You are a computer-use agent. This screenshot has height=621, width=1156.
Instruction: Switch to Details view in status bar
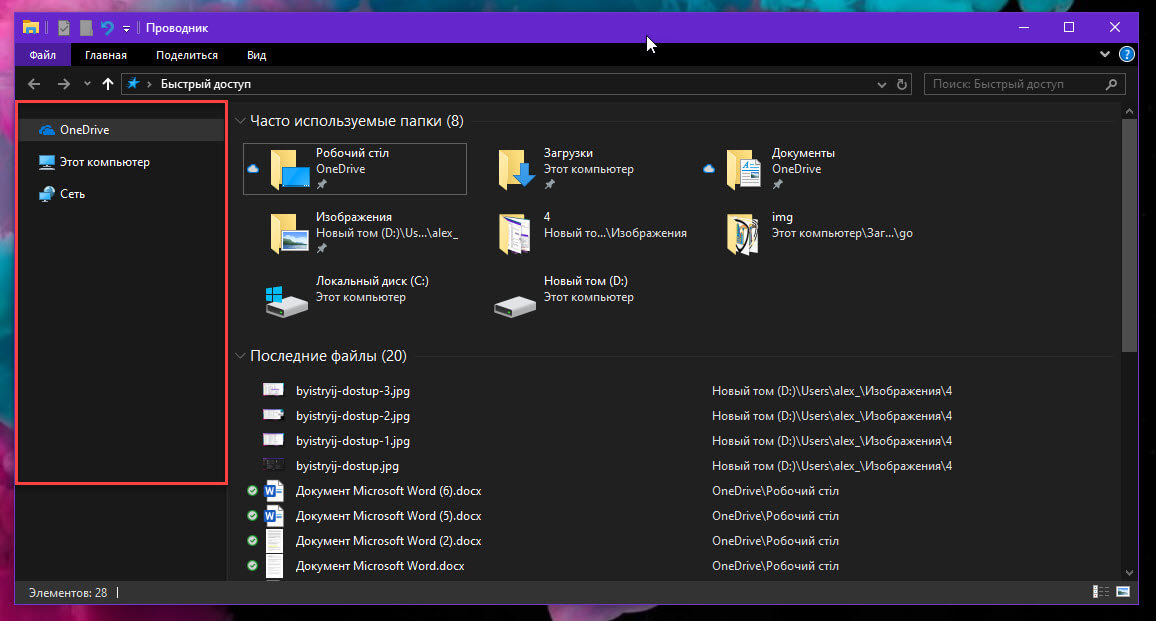[1101, 592]
